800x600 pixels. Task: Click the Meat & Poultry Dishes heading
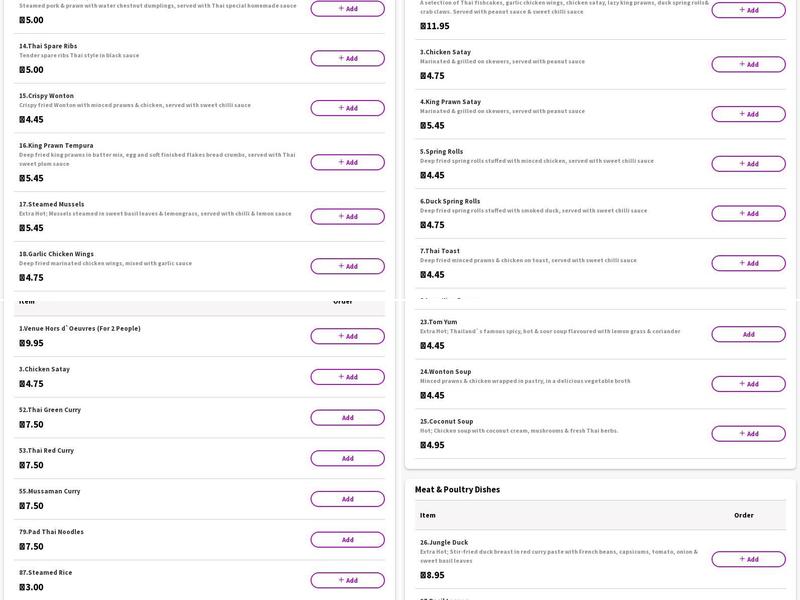tap(457, 490)
